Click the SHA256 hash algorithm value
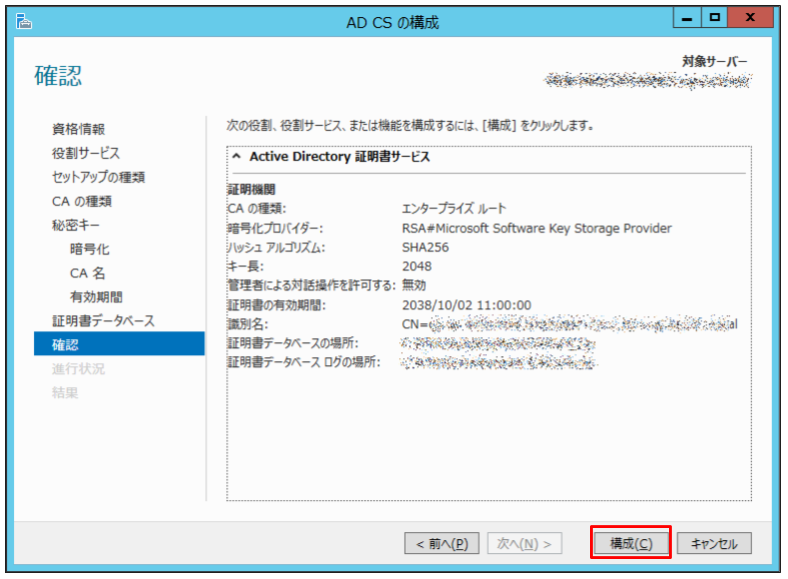Image resolution: width=788 pixels, height=579 pixels. point(425,247)
